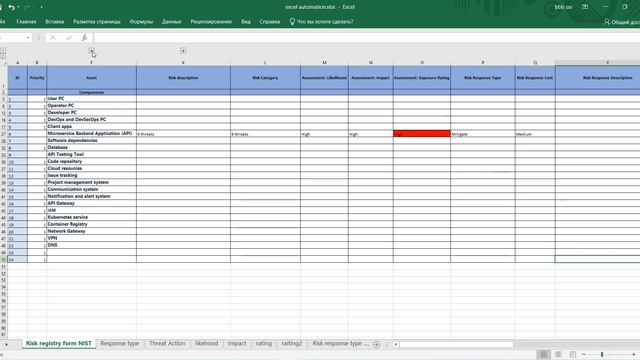Image resolution: width=640 pixels, height=360 pixels.
Task: Open the Вид ribbon tab
Action: (246, 22)
